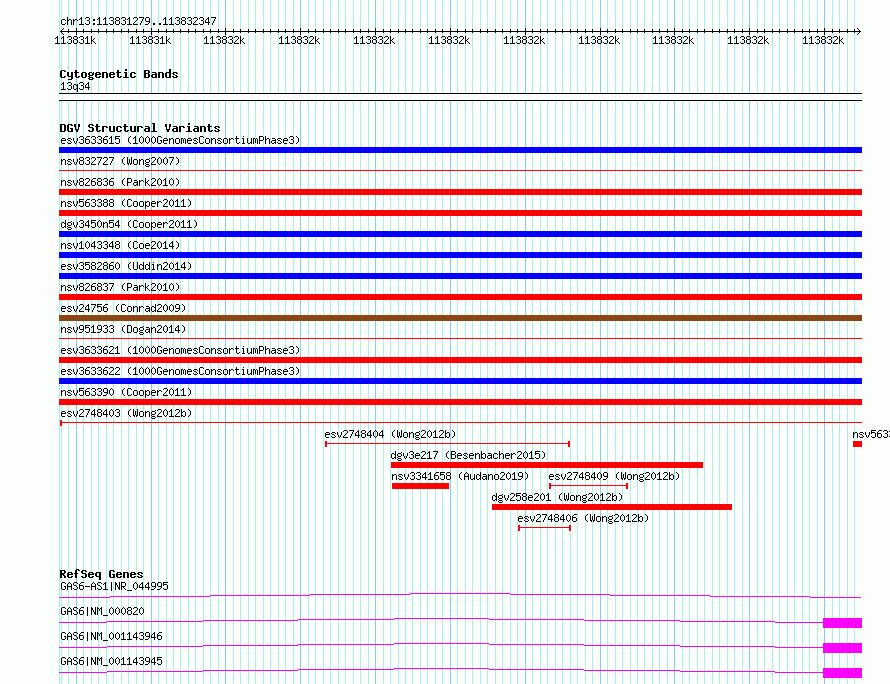Select the GAS6|NM_000820 magenta exon block

[842, 623]
